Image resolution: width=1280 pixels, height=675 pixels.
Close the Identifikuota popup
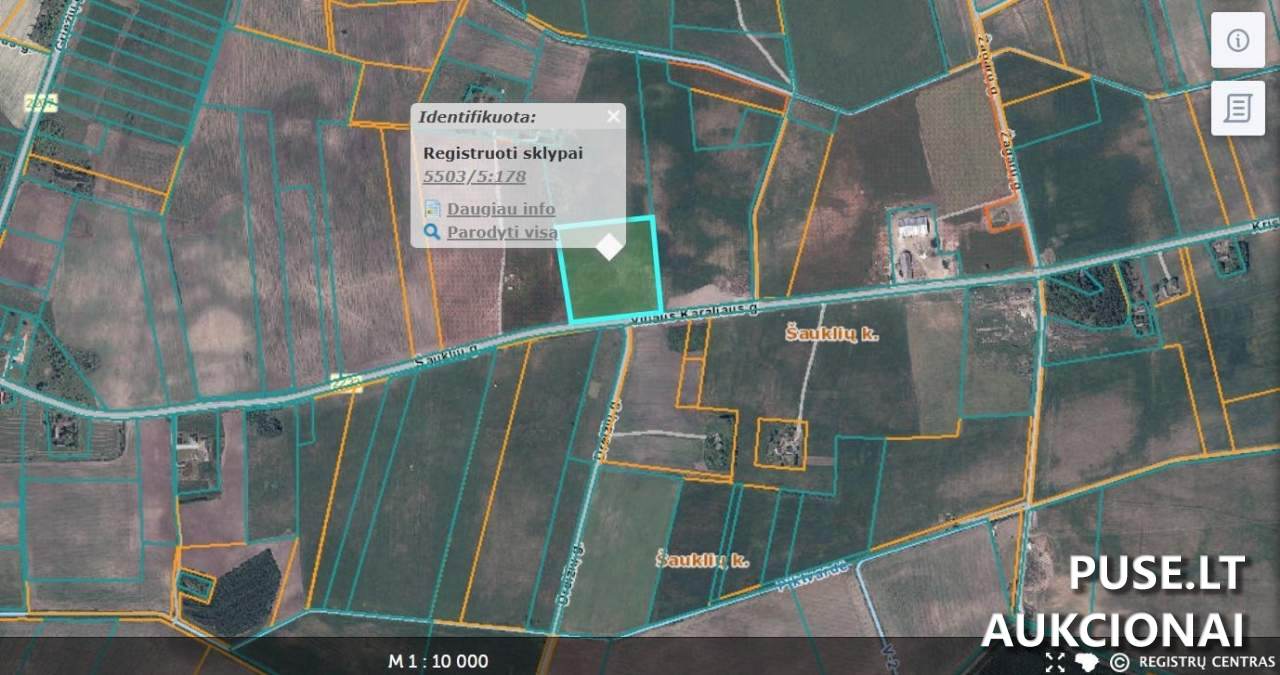[613, 116]
